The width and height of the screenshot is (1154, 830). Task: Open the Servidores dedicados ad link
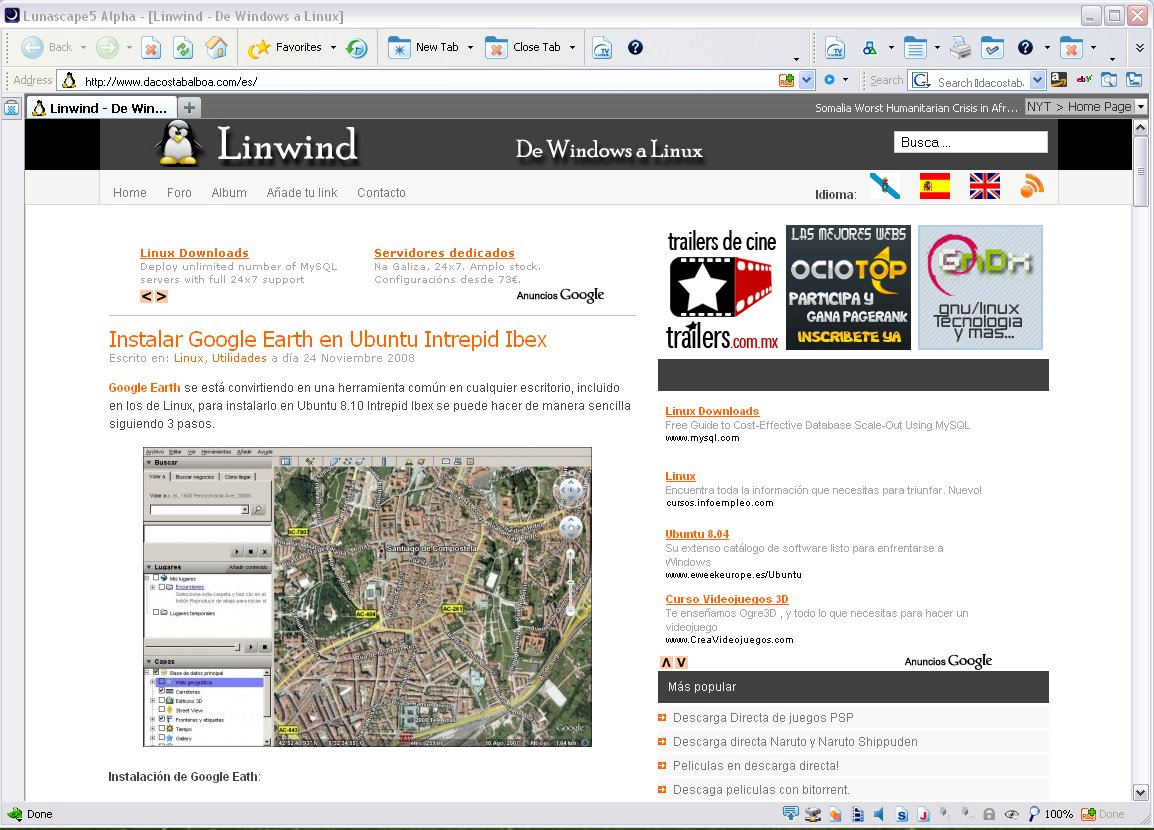pyautogui.click(x=445, y=253)
